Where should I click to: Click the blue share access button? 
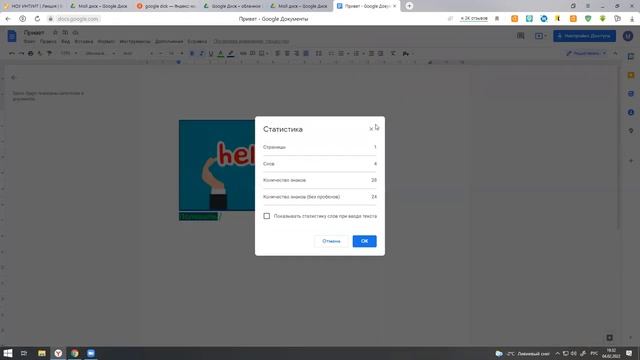(x=584, y=36)
